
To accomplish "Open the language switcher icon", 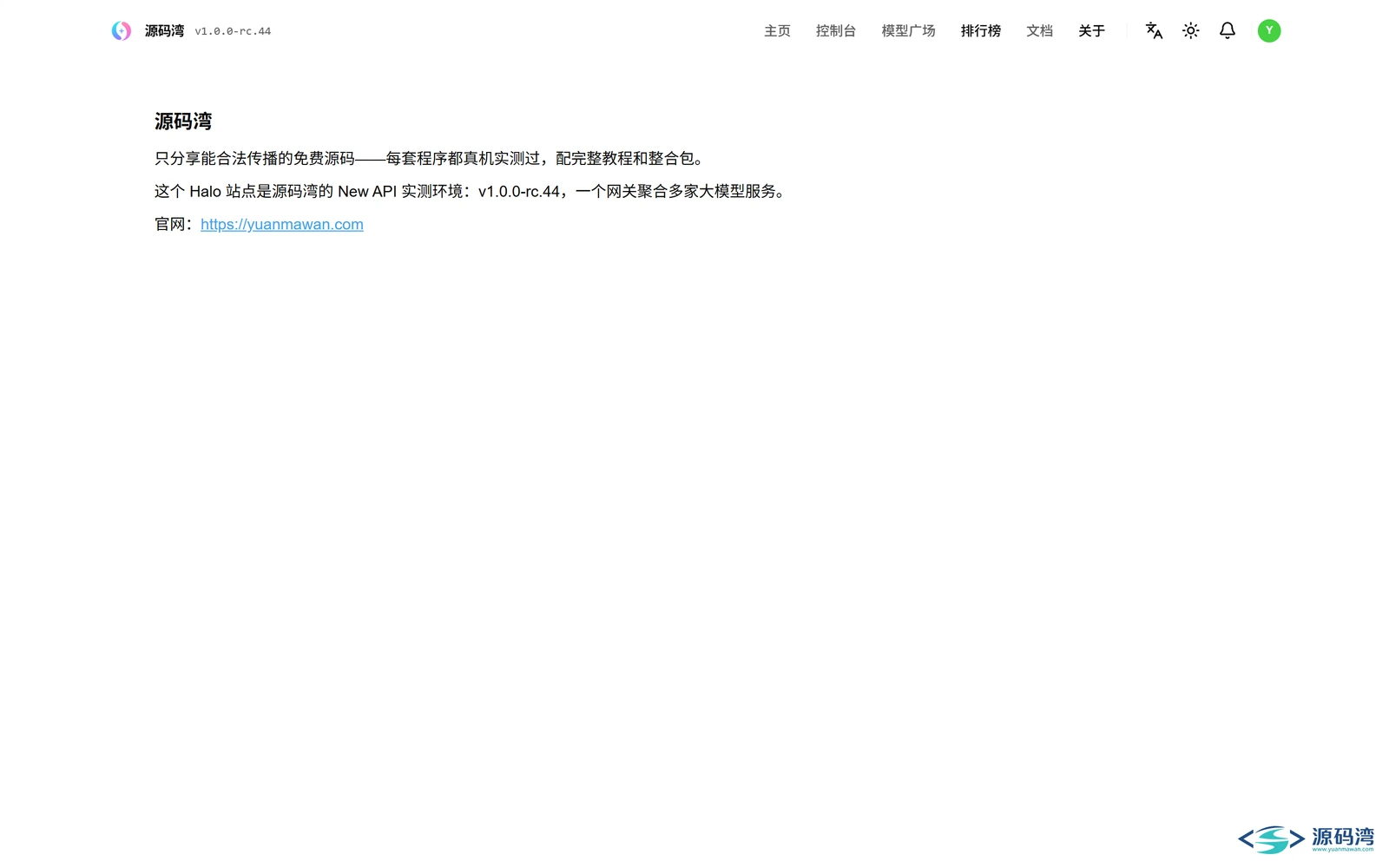I will pyautogui.click(x=1154, y=30).
